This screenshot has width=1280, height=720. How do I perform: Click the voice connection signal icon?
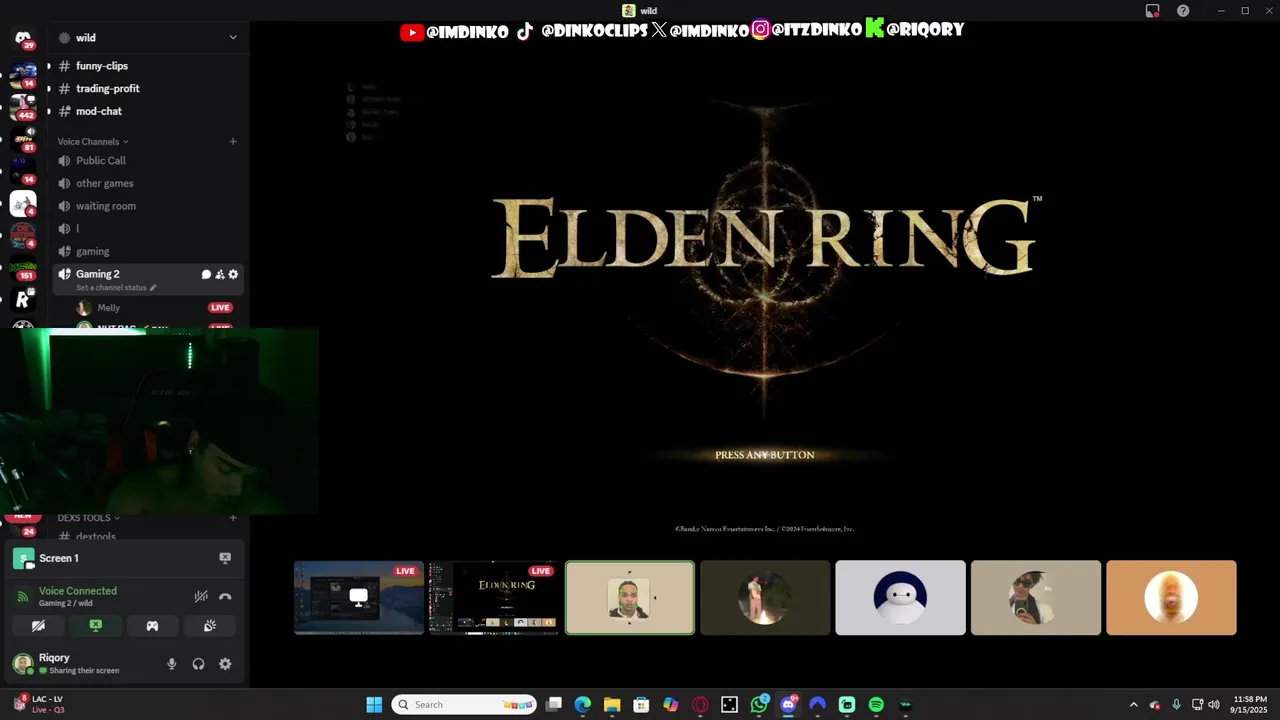coord(22,596)
